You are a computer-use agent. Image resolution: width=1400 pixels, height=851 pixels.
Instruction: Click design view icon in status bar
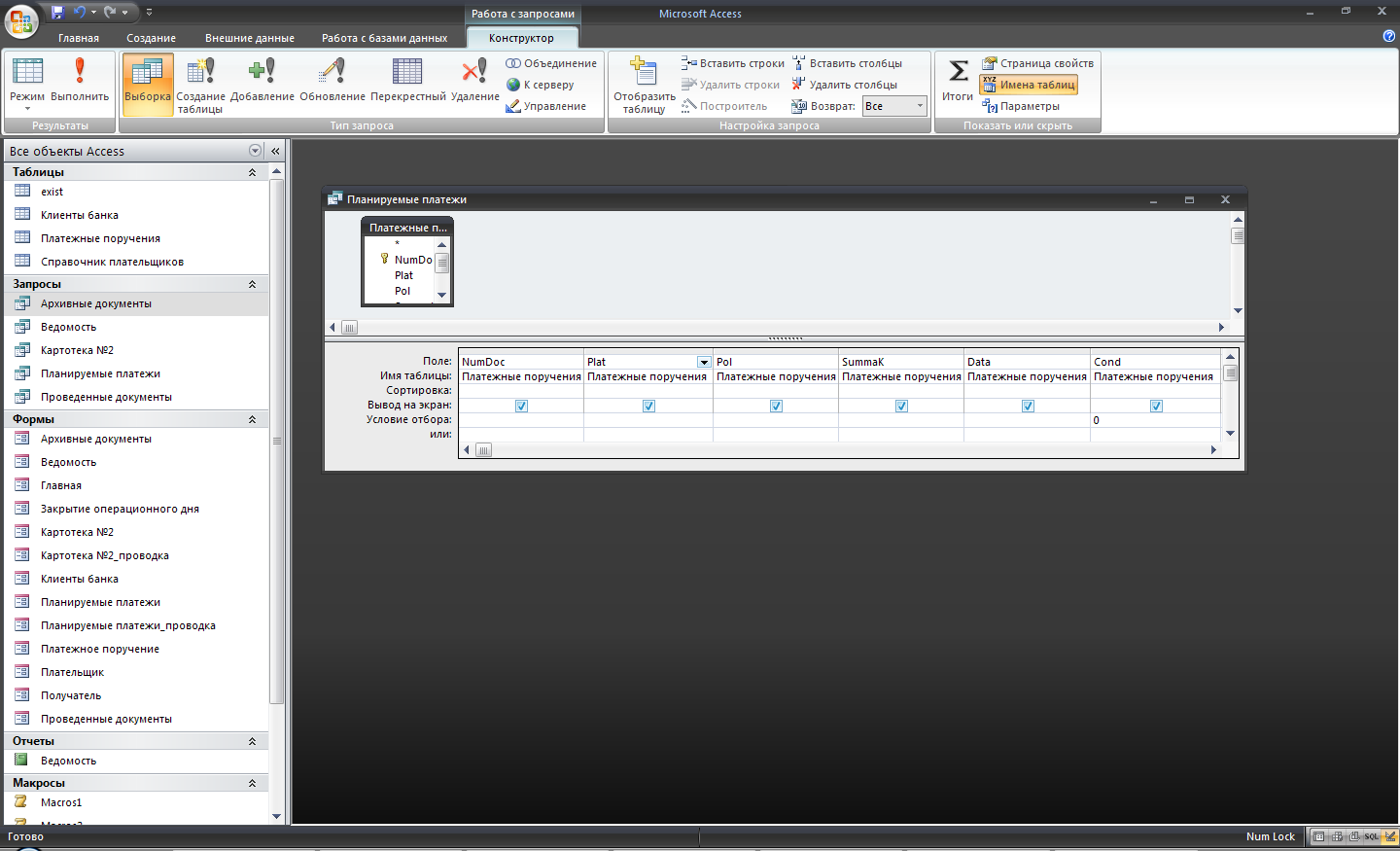tap(1390, 836)
